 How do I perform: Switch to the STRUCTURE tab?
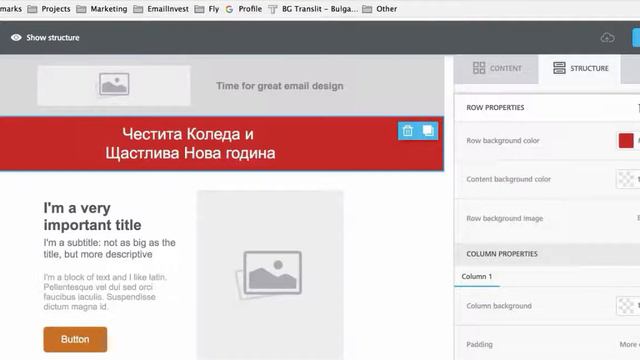580,68
